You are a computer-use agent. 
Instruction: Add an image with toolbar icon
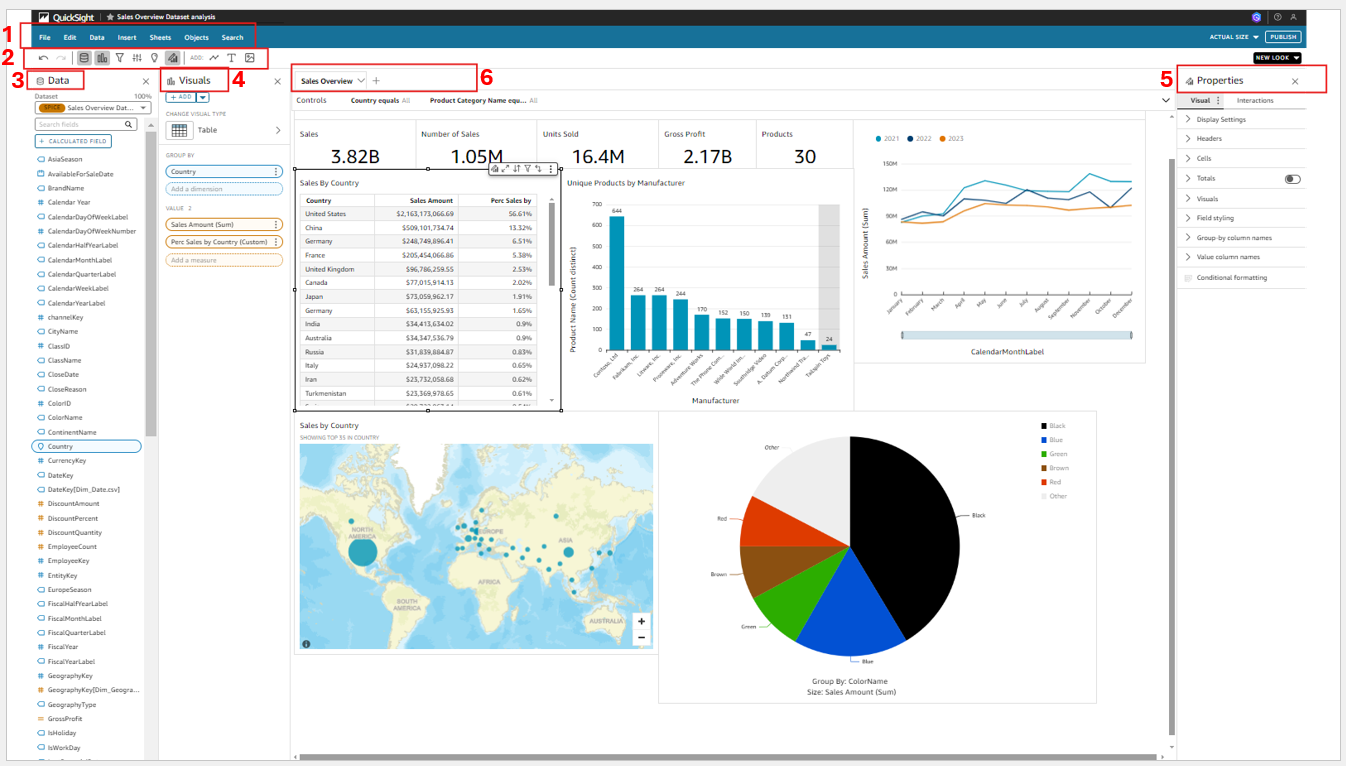250,58
